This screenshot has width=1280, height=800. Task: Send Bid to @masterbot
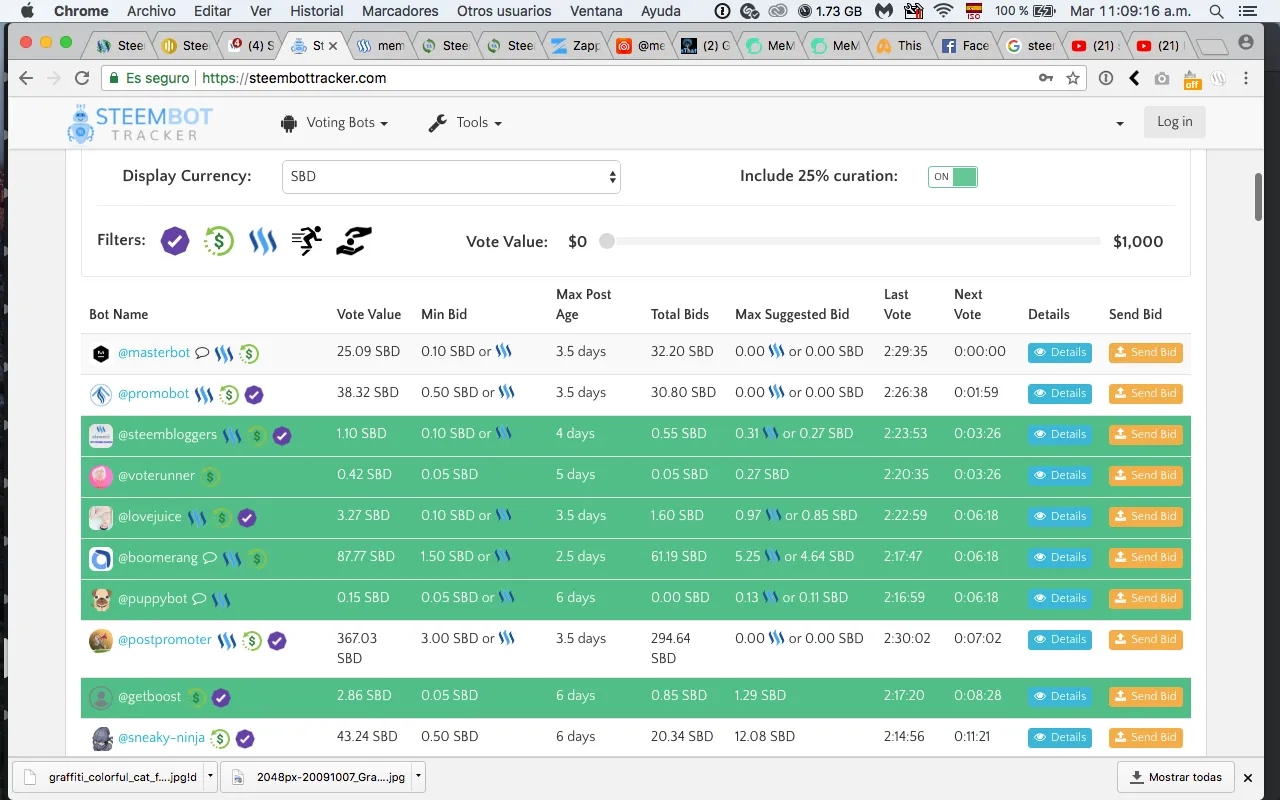pos(1145,353)
